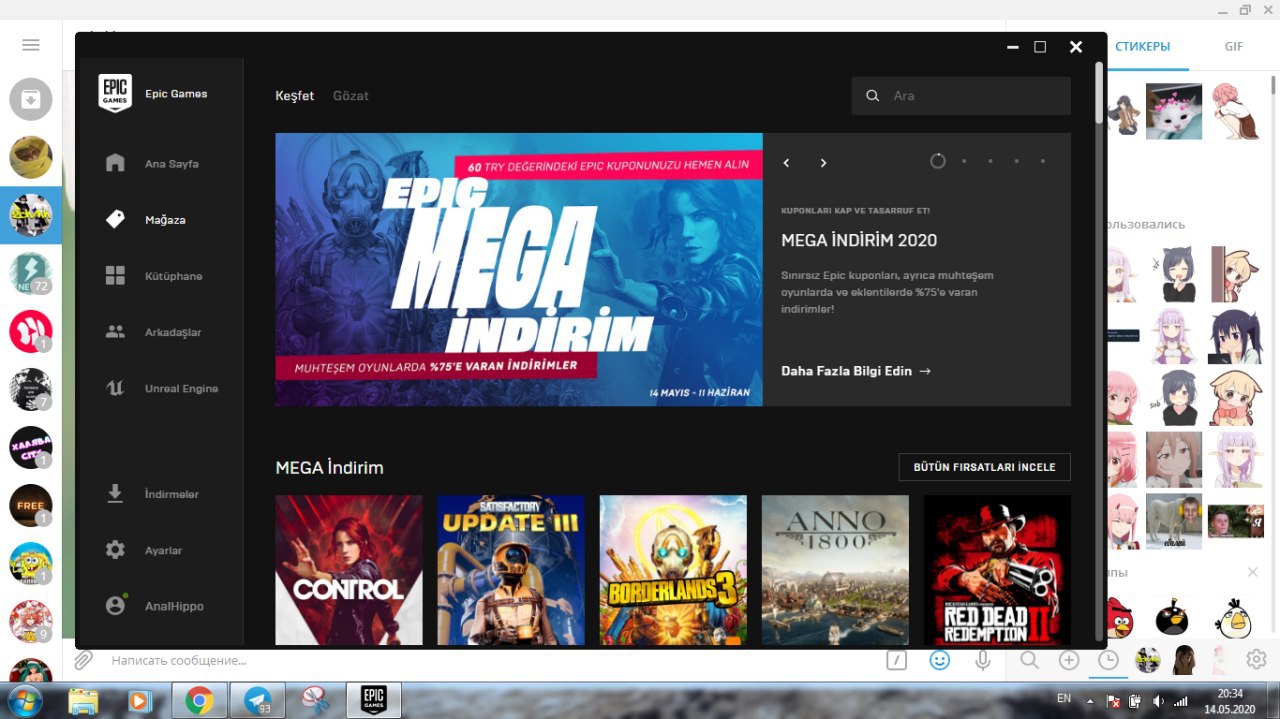The height and width of the screenshot is (719, 1280).
Task: Click Epic launcher vertical scrollbar
Action: (1100, 93)
